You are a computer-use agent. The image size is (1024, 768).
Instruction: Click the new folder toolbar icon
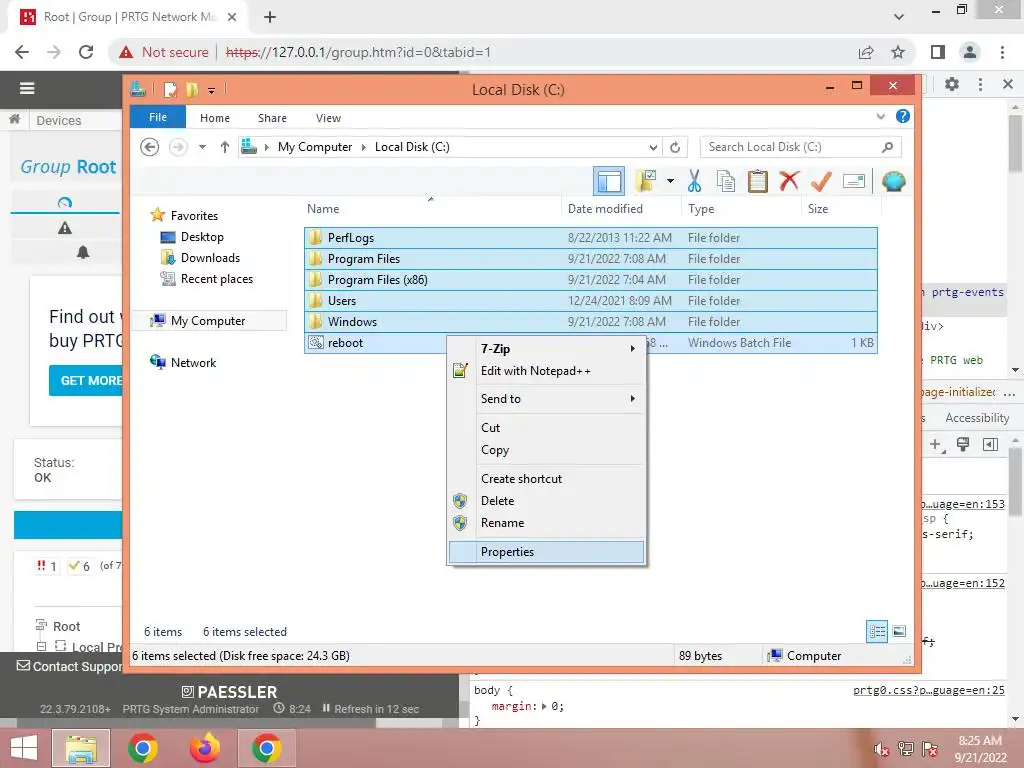click(x=646, y=181)
